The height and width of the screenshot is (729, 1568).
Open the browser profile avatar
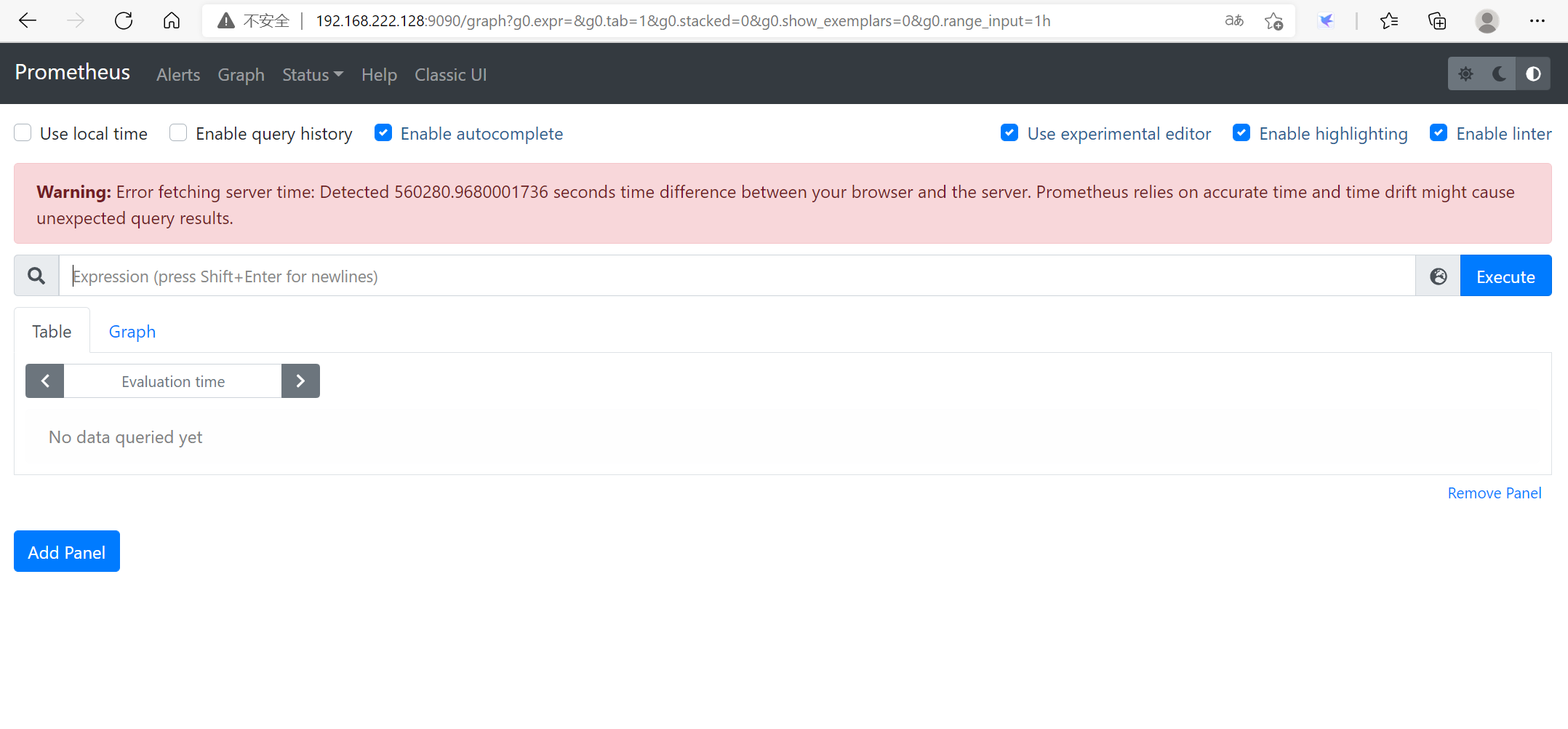click(x=1487, y=20)
